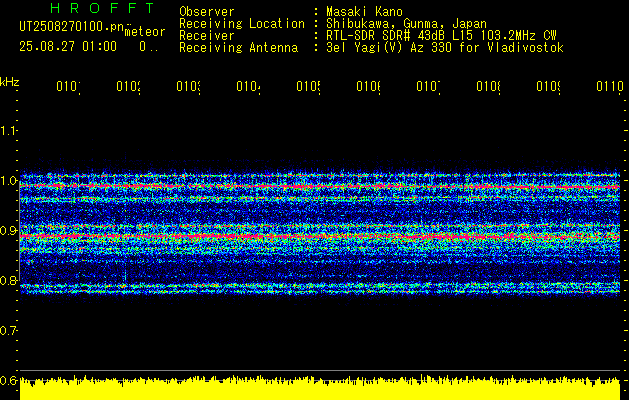Click the 0110 time marker

pos(610,86)
